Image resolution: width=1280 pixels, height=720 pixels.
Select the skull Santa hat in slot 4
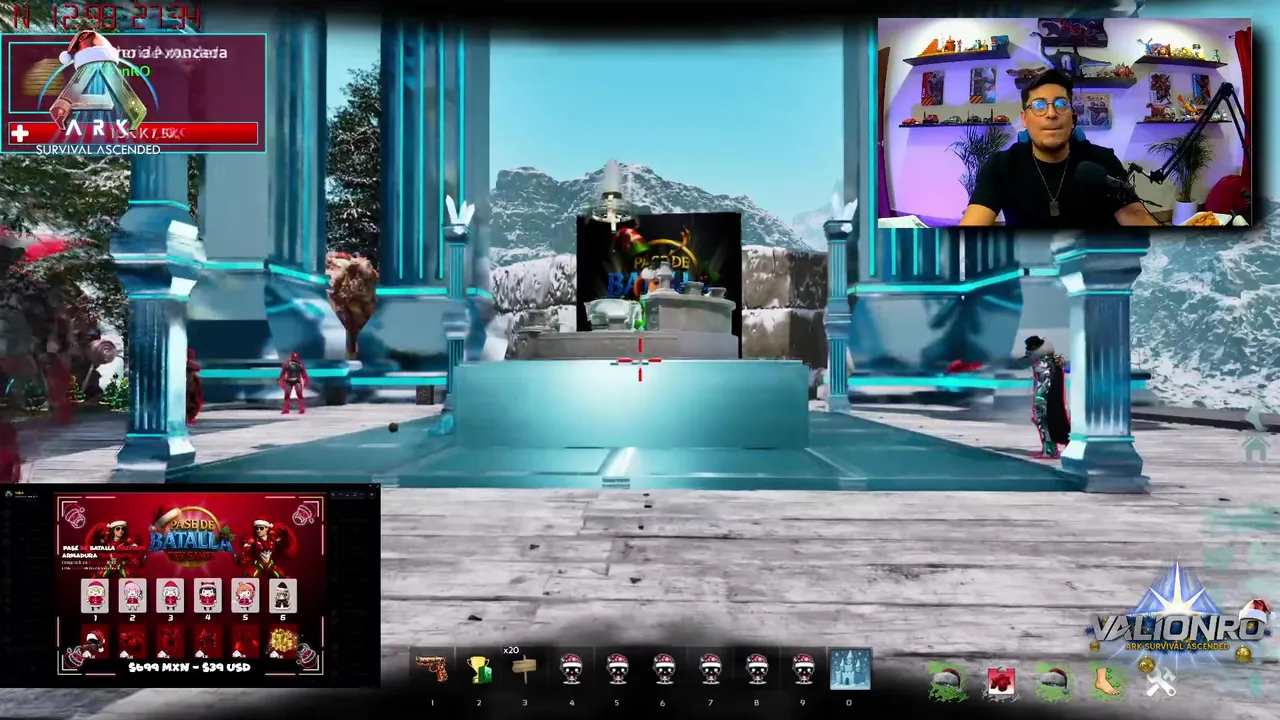click(571, 669)
